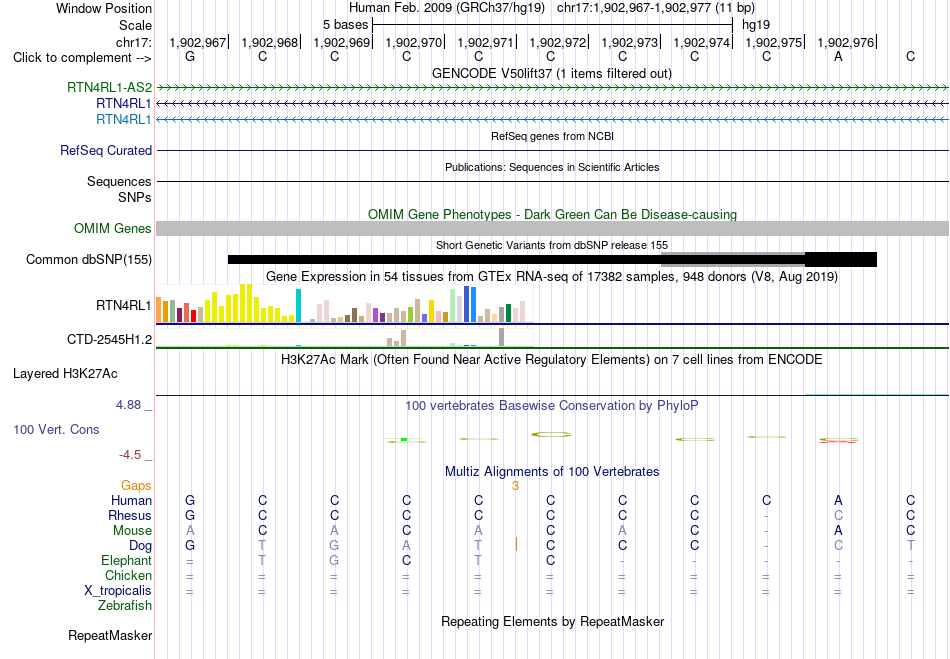Click the 4.88 conservation axis value

click(128, 405)
